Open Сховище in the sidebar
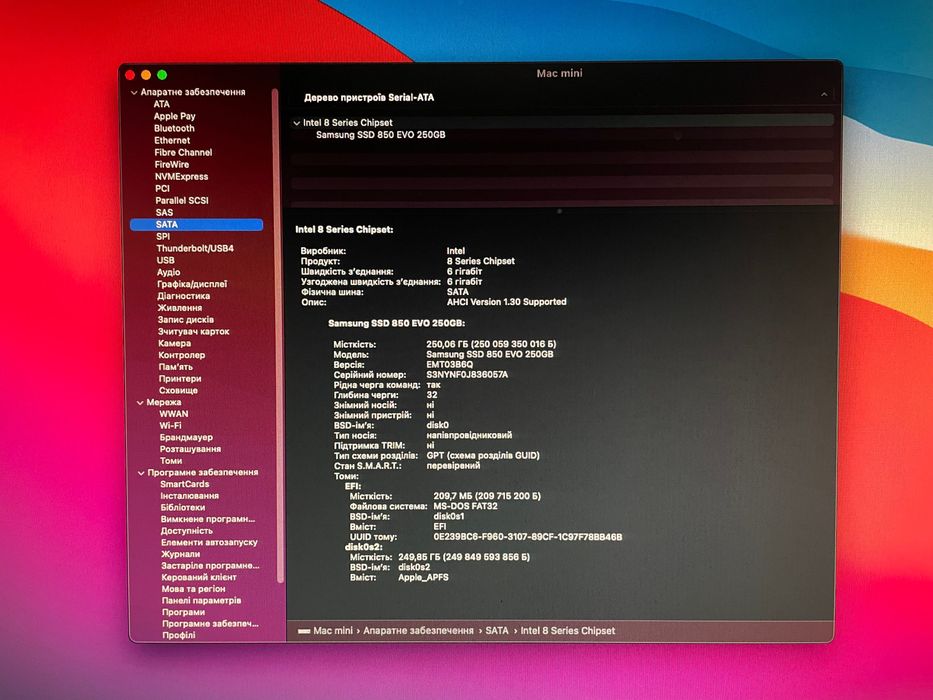The image size is (933, 700). (x=179, y=390)
